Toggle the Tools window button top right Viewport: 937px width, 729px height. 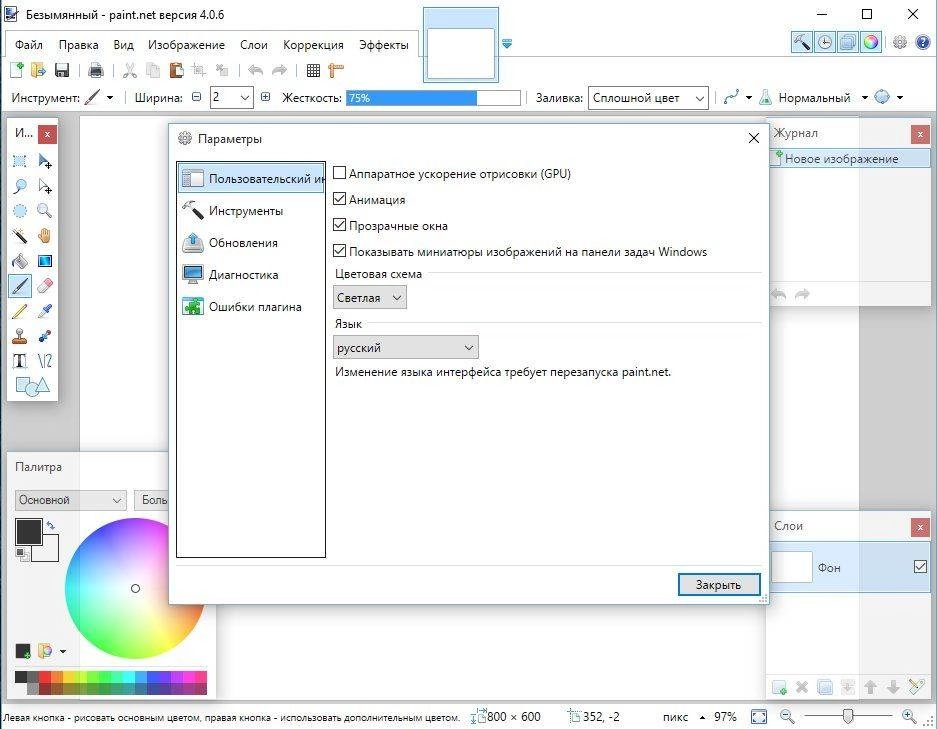[801, 42]
